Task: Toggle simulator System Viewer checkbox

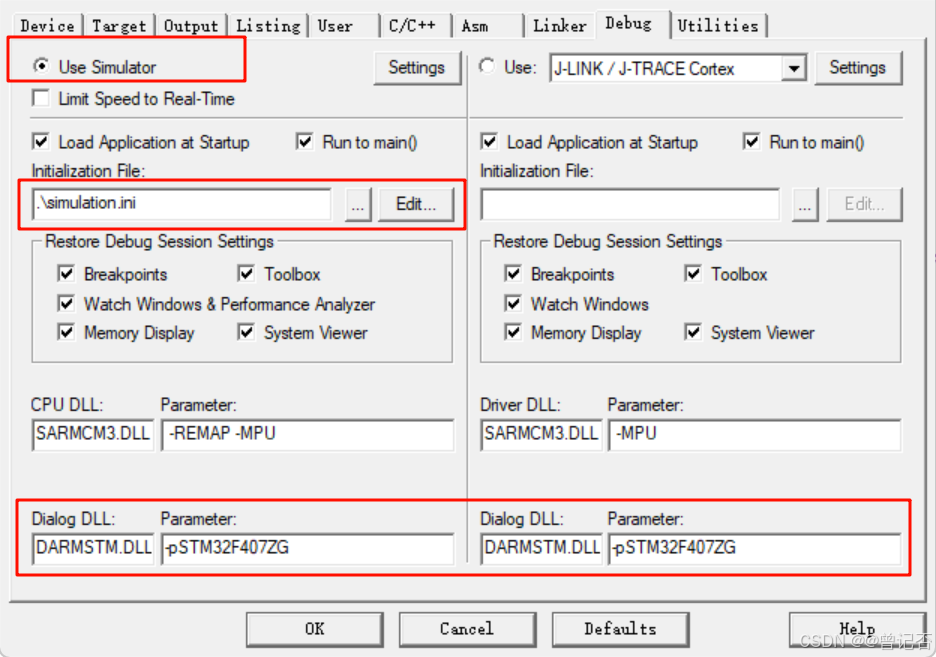Action: [x=246, y=332]
